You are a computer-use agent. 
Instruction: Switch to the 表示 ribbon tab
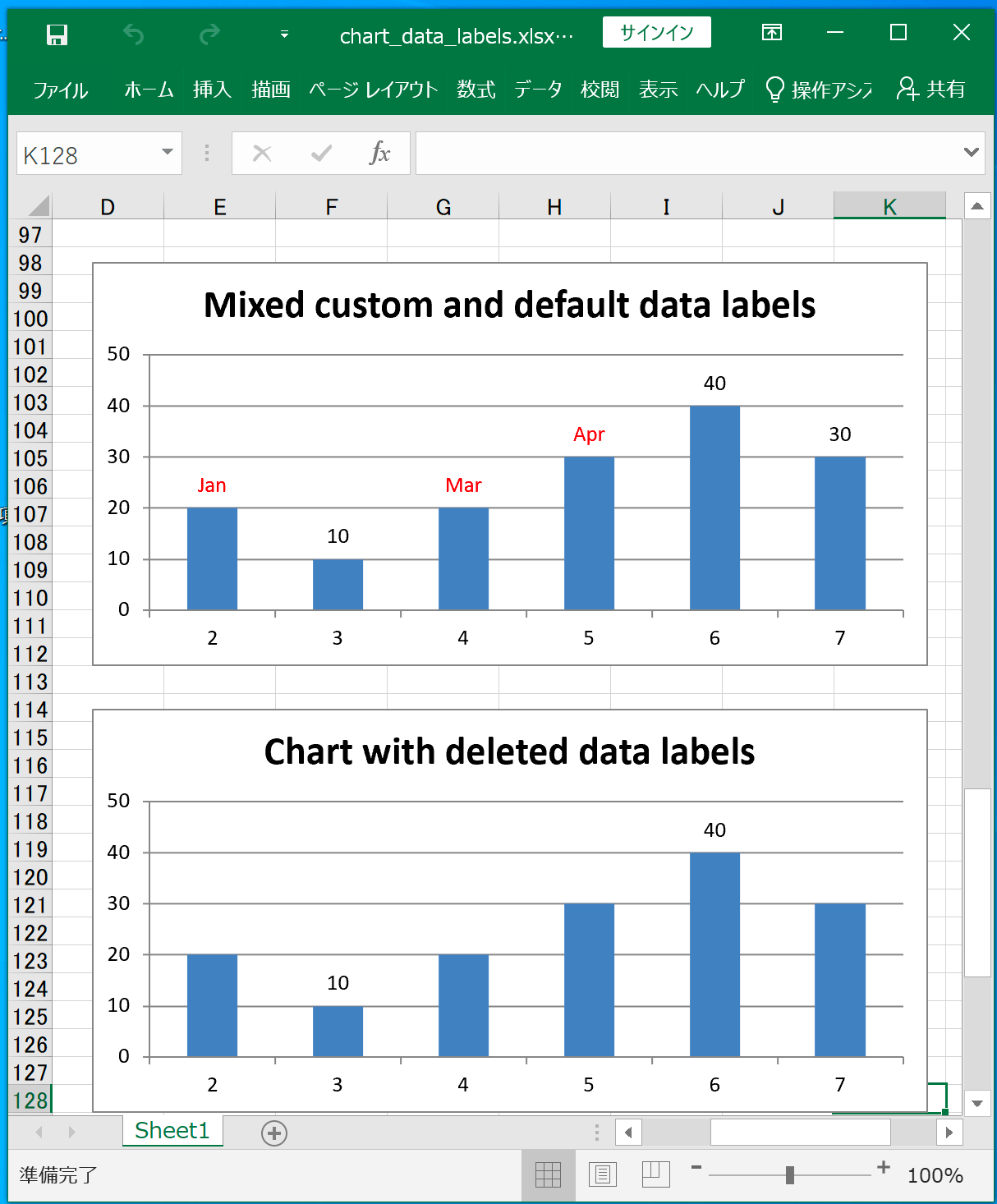click(659, 90)
